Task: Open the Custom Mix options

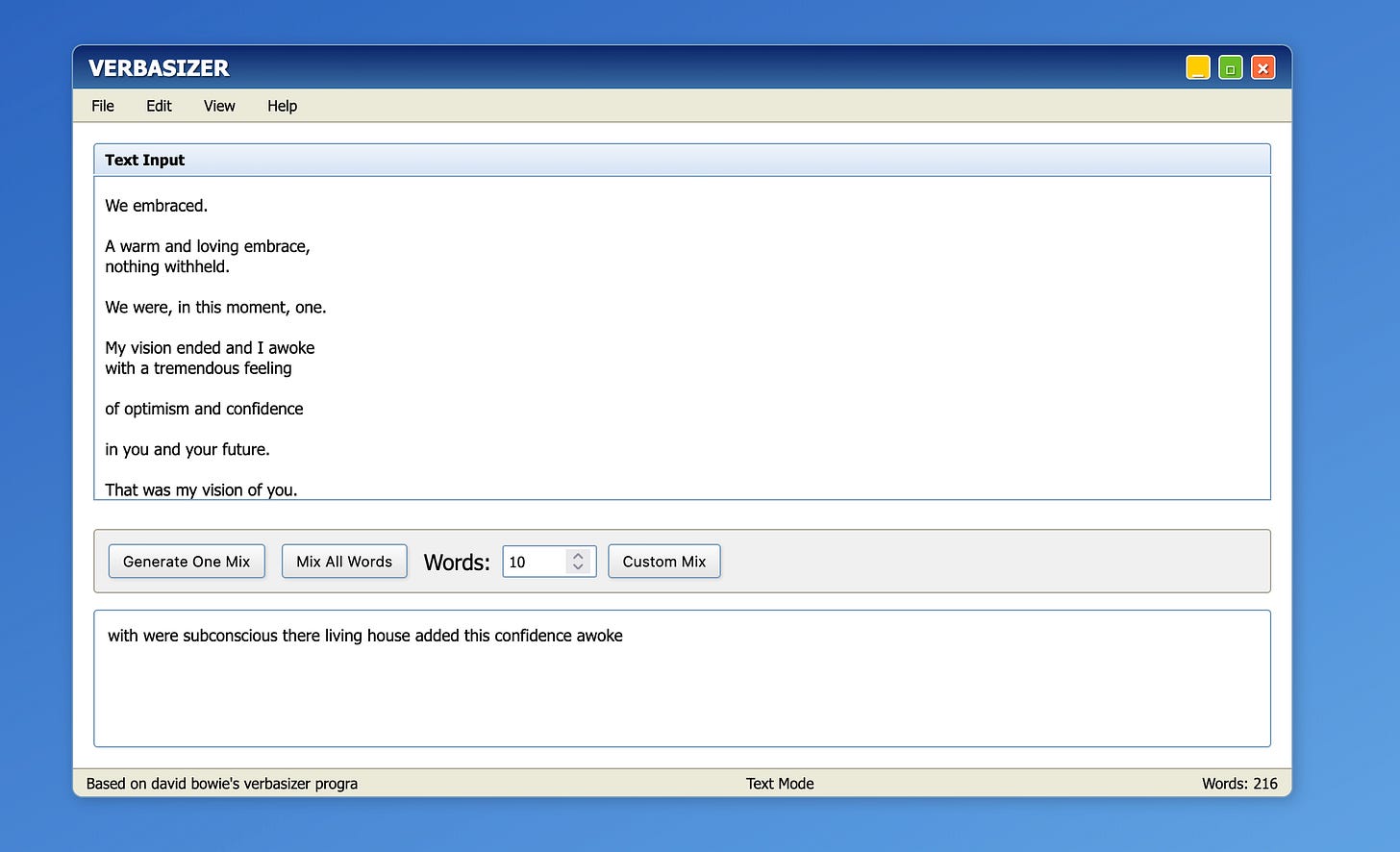Action: point(663,561)
